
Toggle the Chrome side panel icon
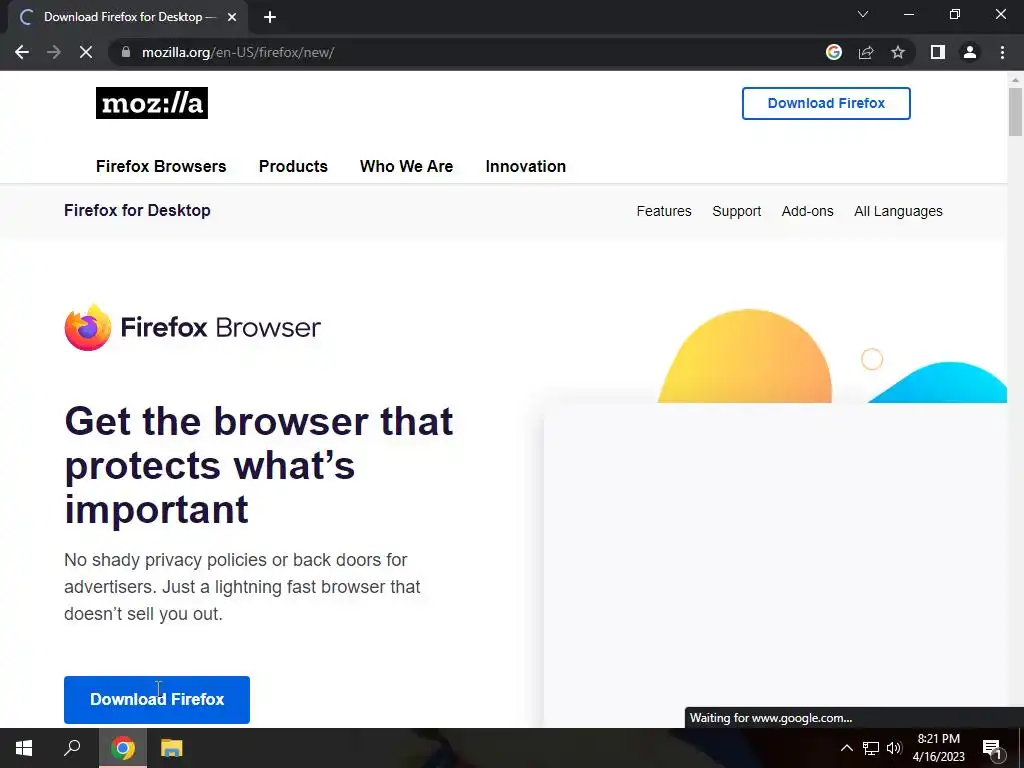tap(938, 52)
